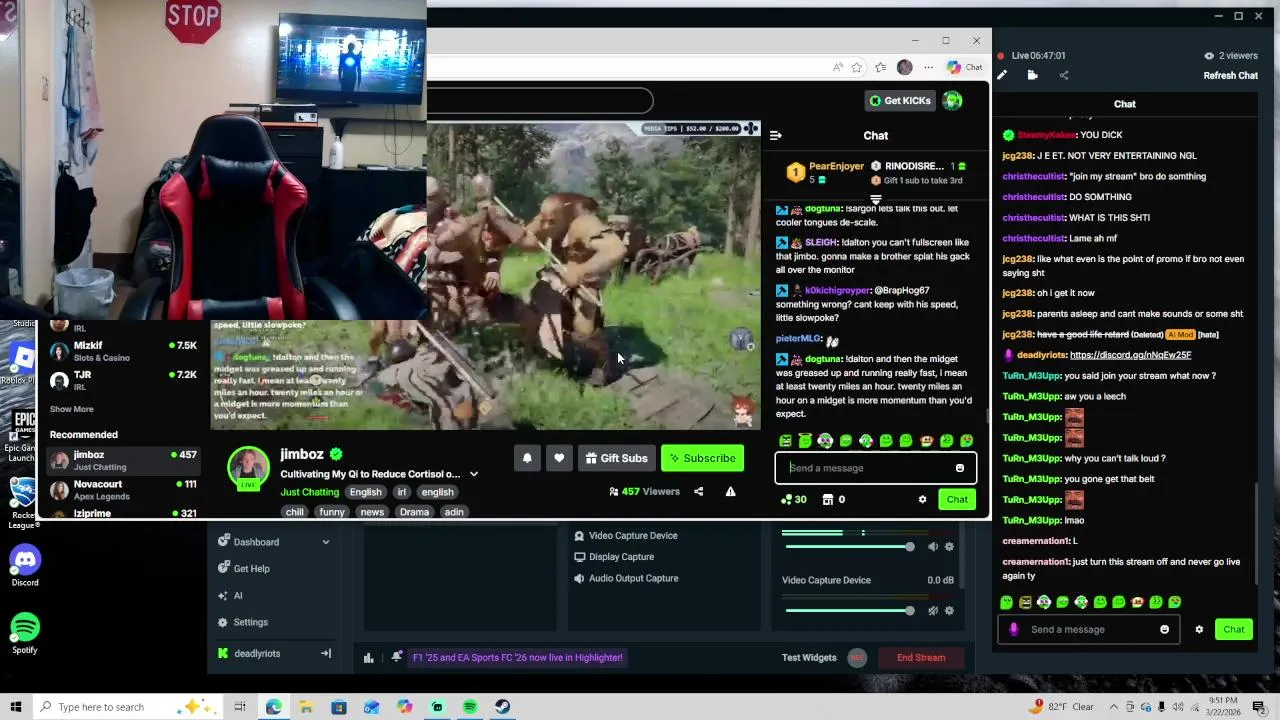Click the green Subscribe button
Image resolution: width=1280 pixels, height=720 pixels.
(x=702, y=458)
